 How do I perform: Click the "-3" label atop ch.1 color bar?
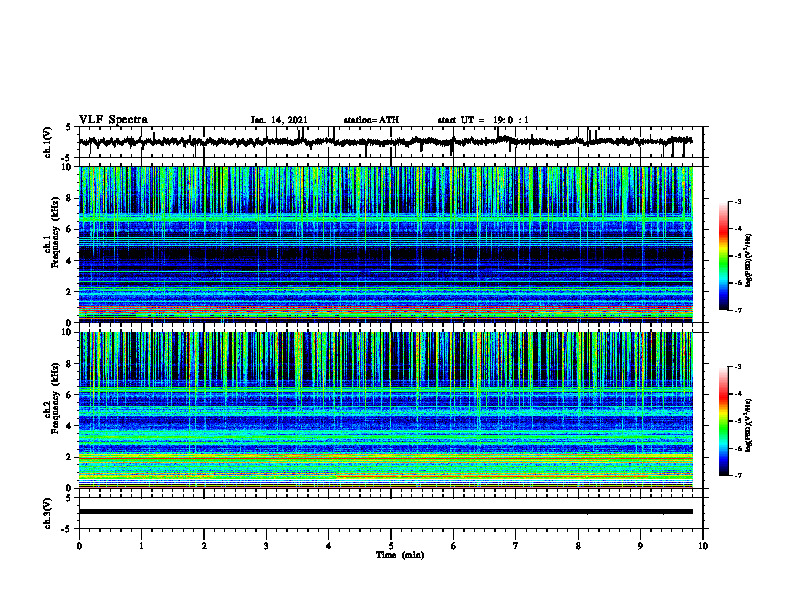[737, 201]
